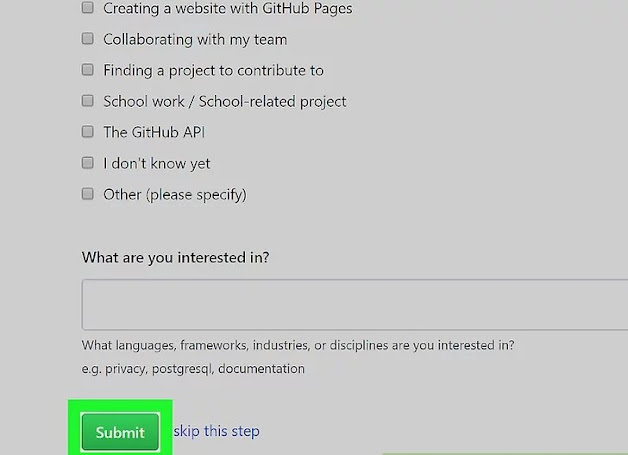Click the 'The GitHub API' label text

coord(154,132)
